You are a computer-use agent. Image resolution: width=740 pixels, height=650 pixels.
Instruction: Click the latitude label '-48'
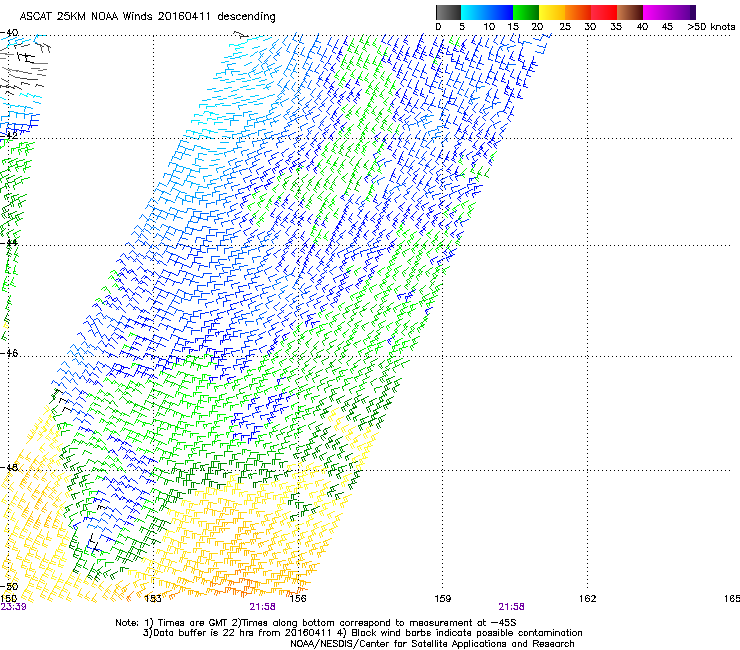pyautogui.click(x=9, y=467)
